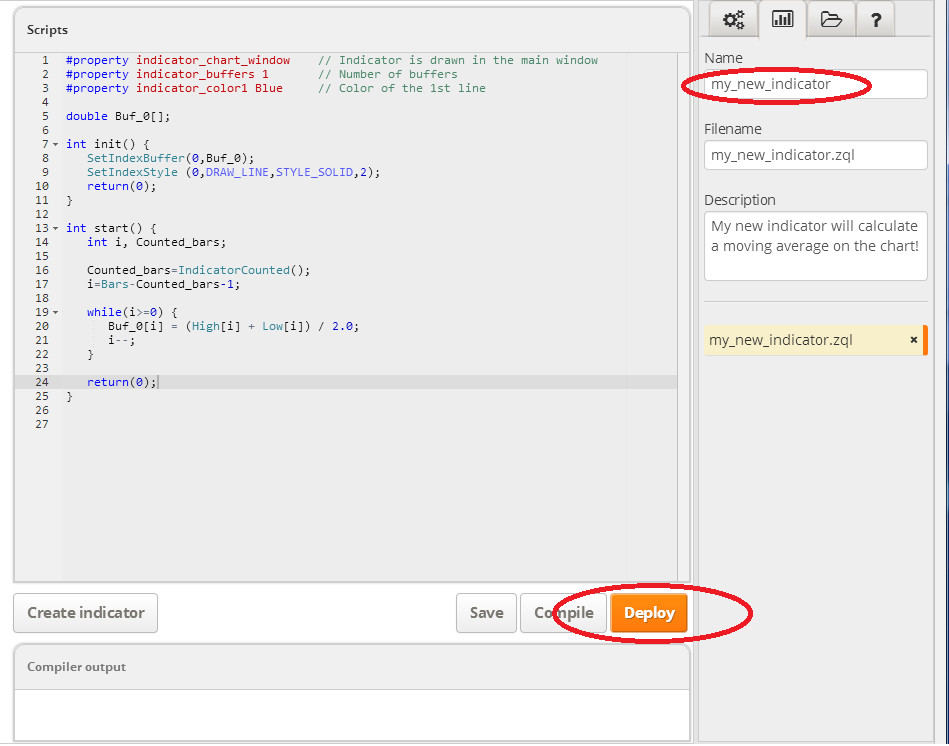The width and height of the screenshot is (949, 746).
Task: Open the settings gears tab
Action: (734, 19)
